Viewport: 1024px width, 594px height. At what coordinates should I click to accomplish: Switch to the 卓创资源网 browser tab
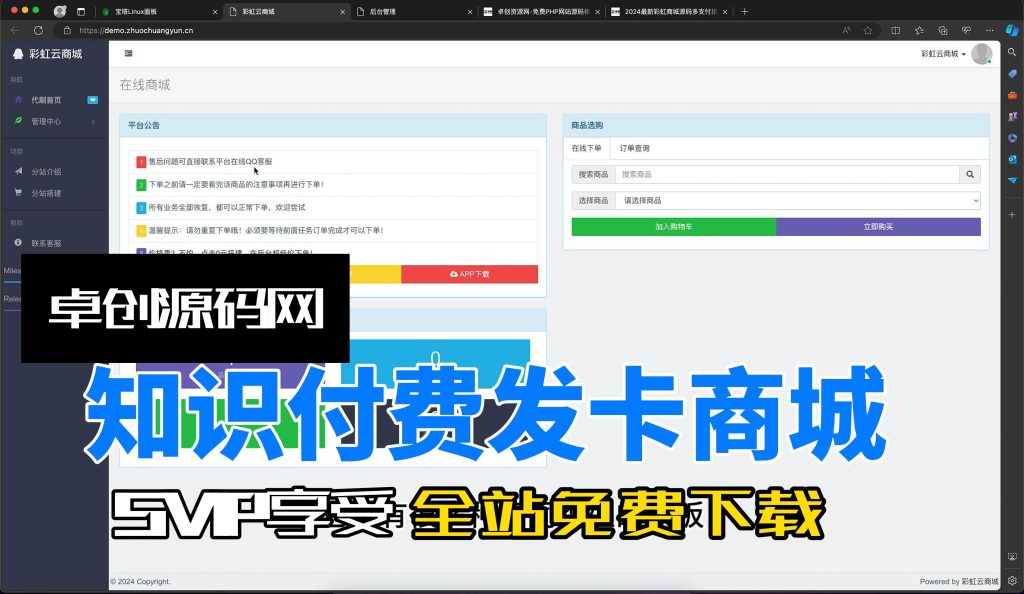[539, 12]
